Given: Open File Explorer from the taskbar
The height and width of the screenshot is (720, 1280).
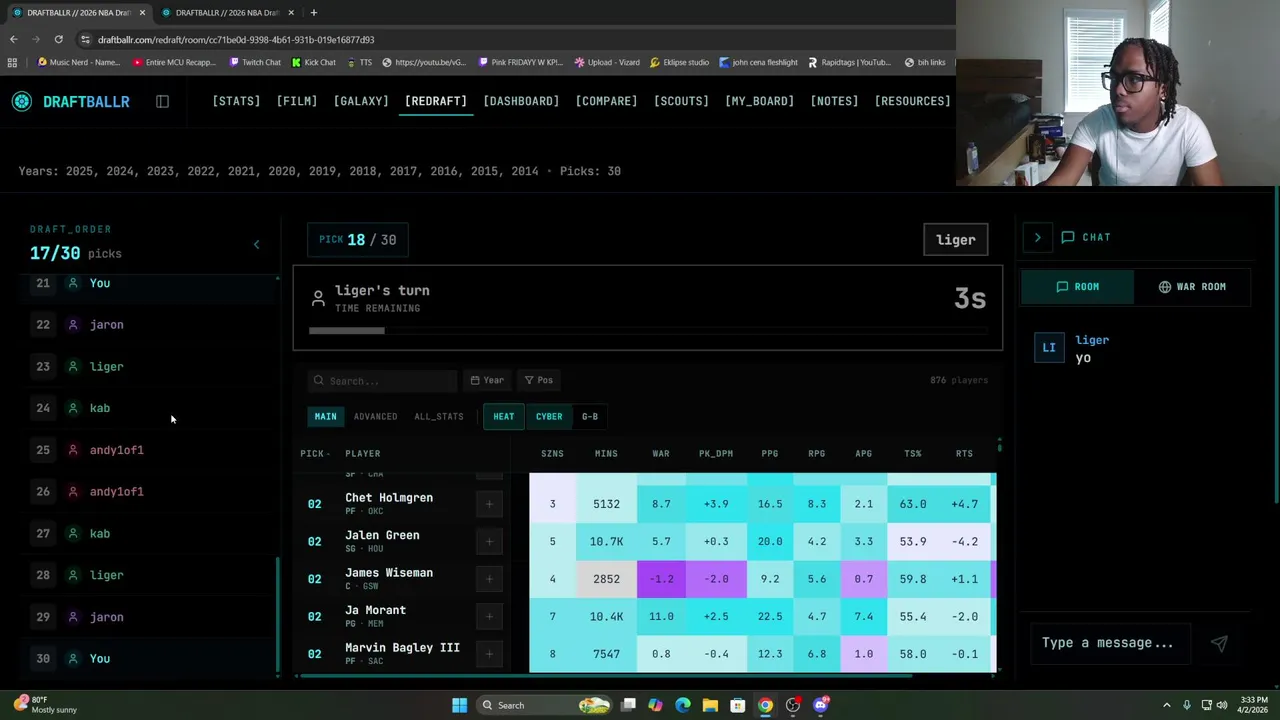Looking at the screenshot, I should [x=710, y=705].
